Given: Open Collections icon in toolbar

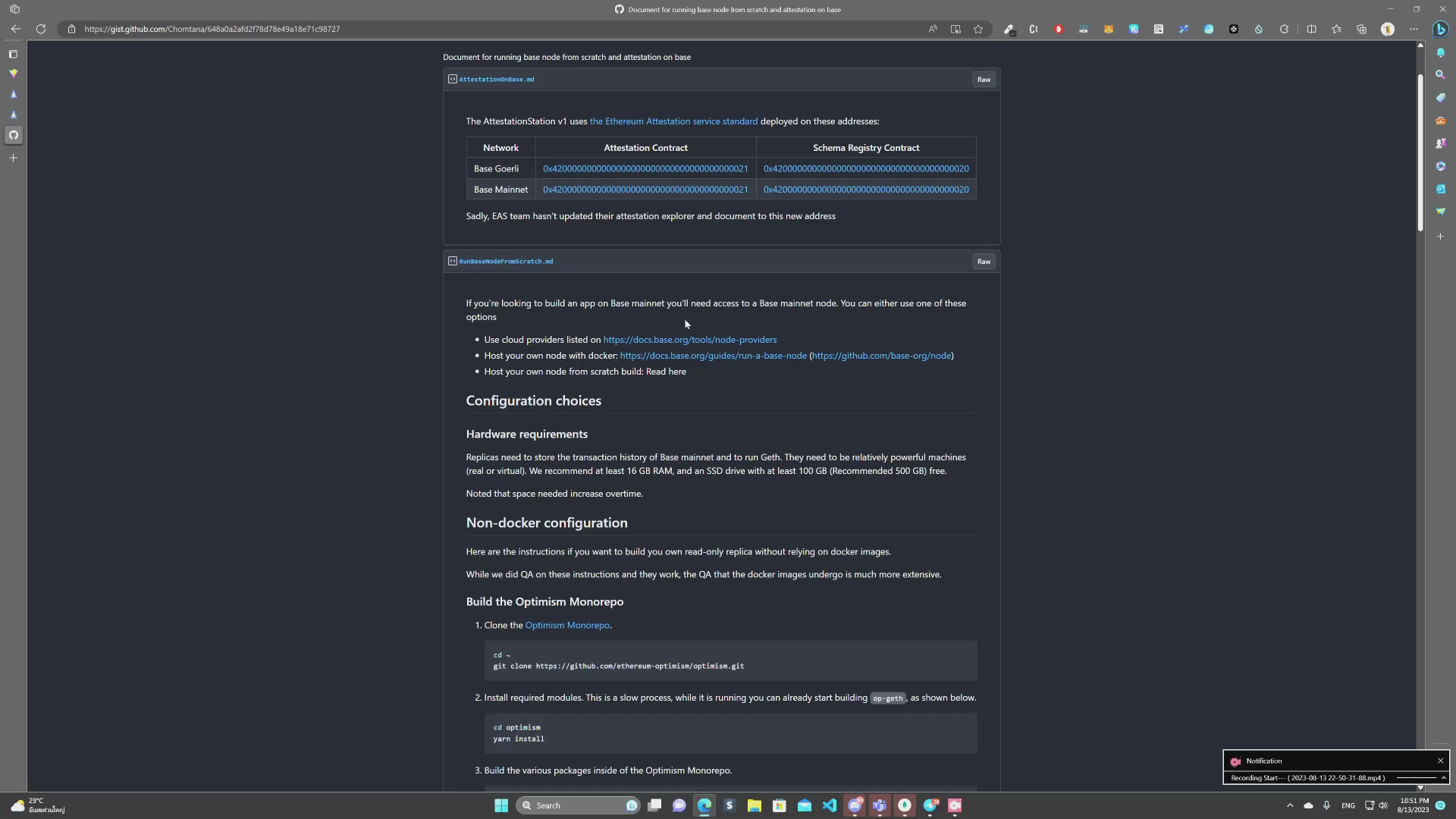Looking at the screenshot, I should click(1362, 29).
